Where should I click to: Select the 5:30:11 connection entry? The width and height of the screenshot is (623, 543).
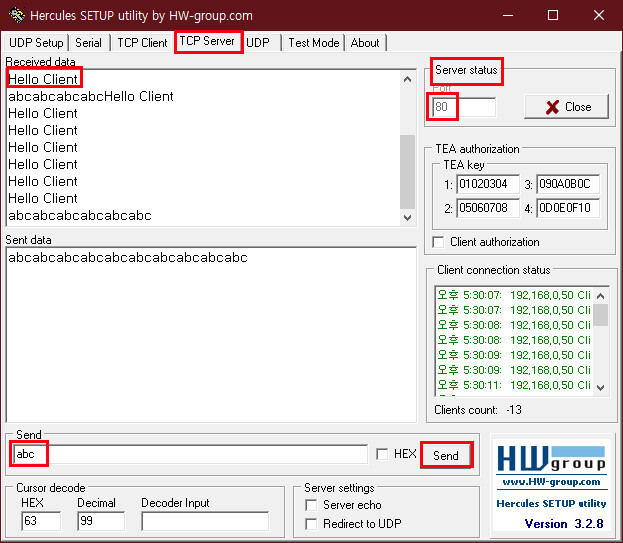pos(514,385)
